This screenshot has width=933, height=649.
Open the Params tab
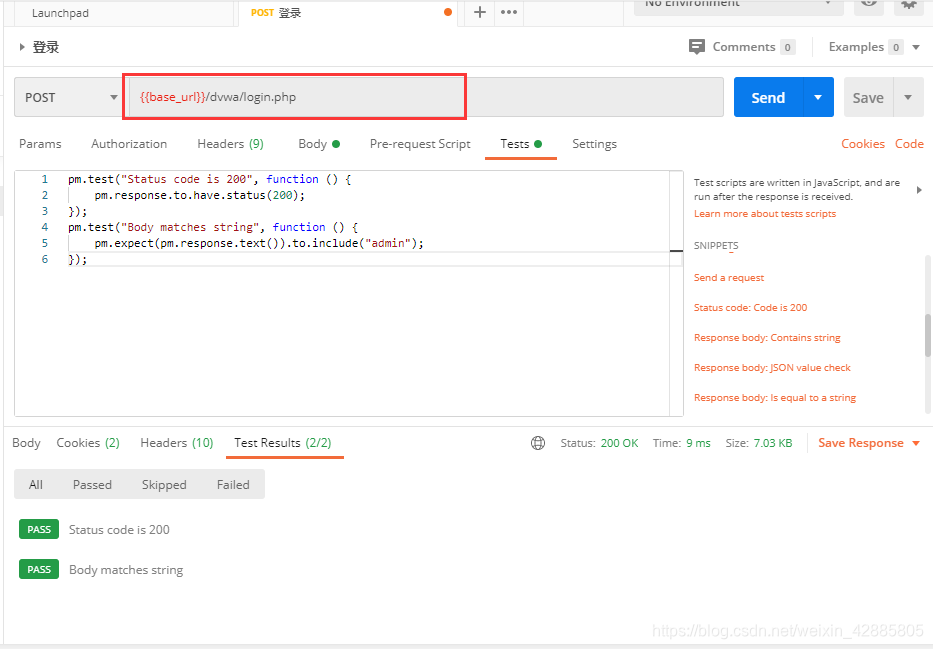tap(40, 144)
